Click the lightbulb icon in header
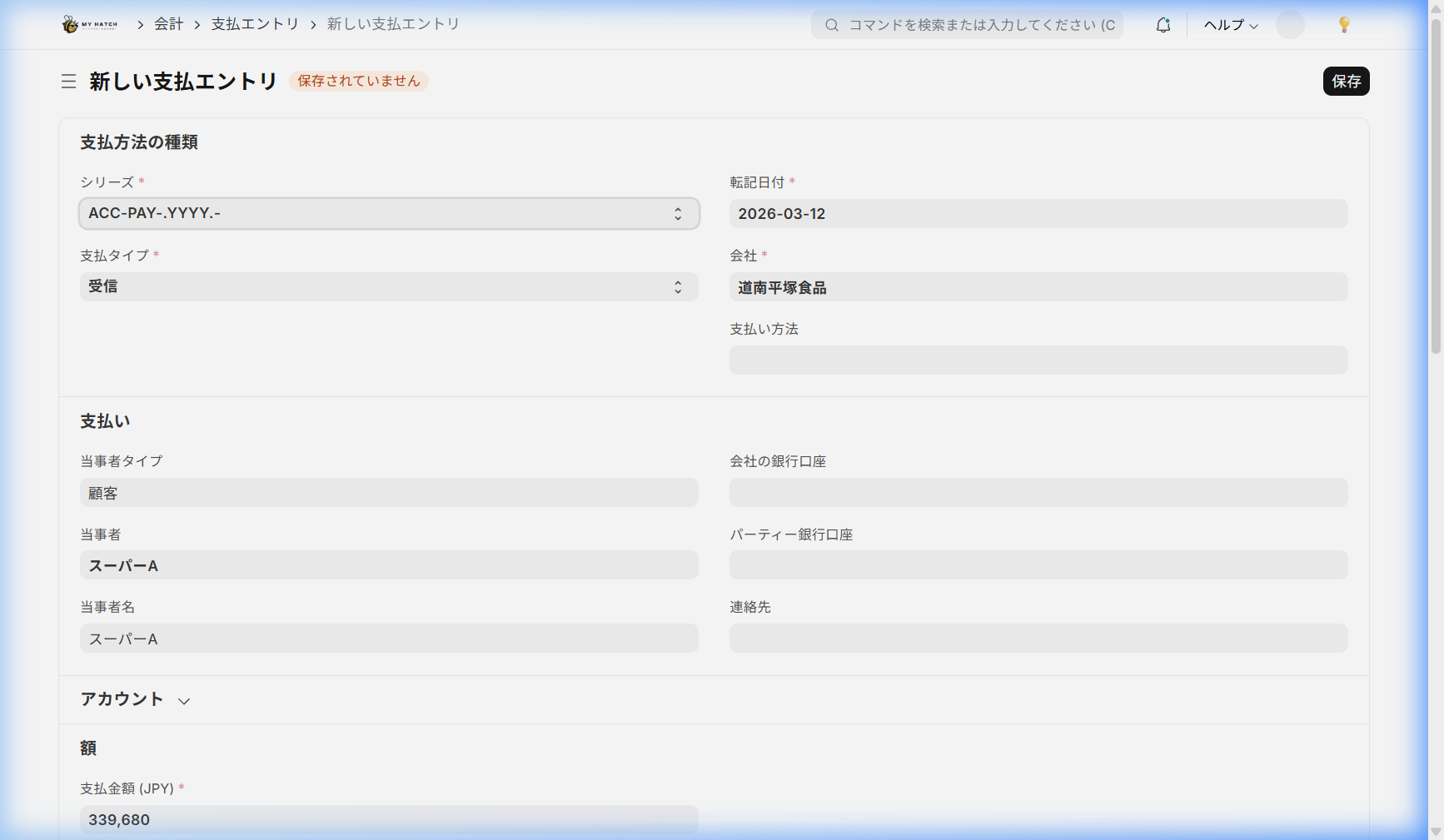Viewport: 1444px width, 840px height. tap(1343, 25)
